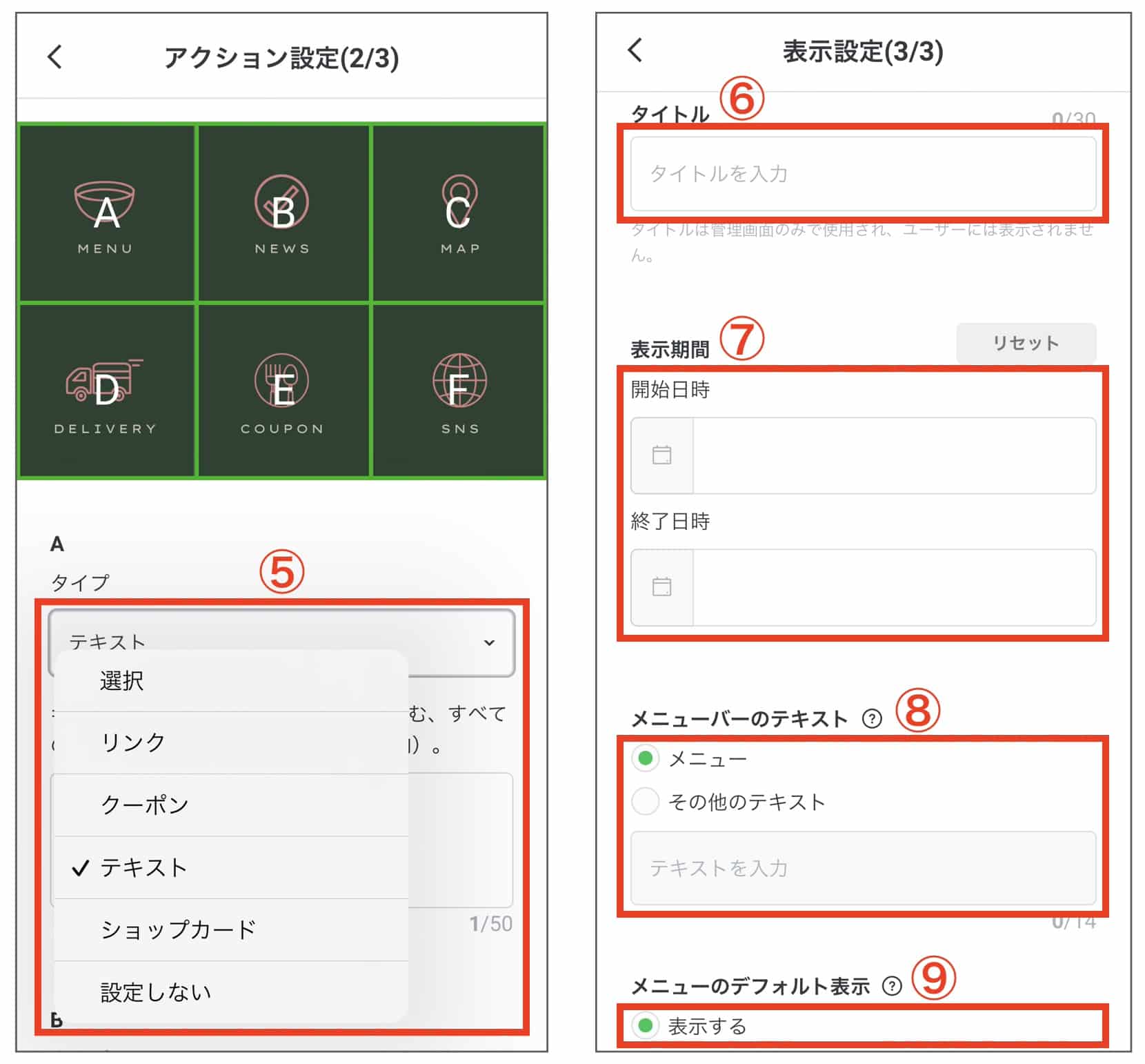Select the メニュー radio button
The image size is (1145, 1064).
coord(645,758)
